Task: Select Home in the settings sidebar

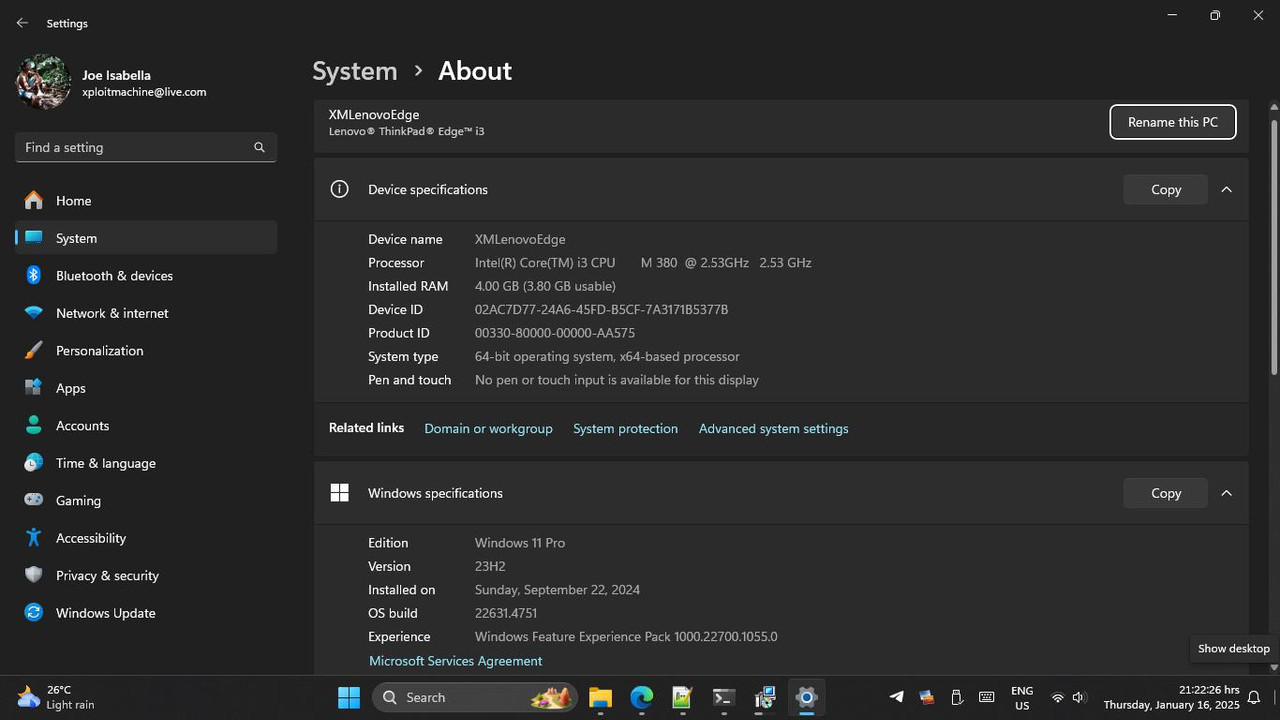Action: pos(73,201)
